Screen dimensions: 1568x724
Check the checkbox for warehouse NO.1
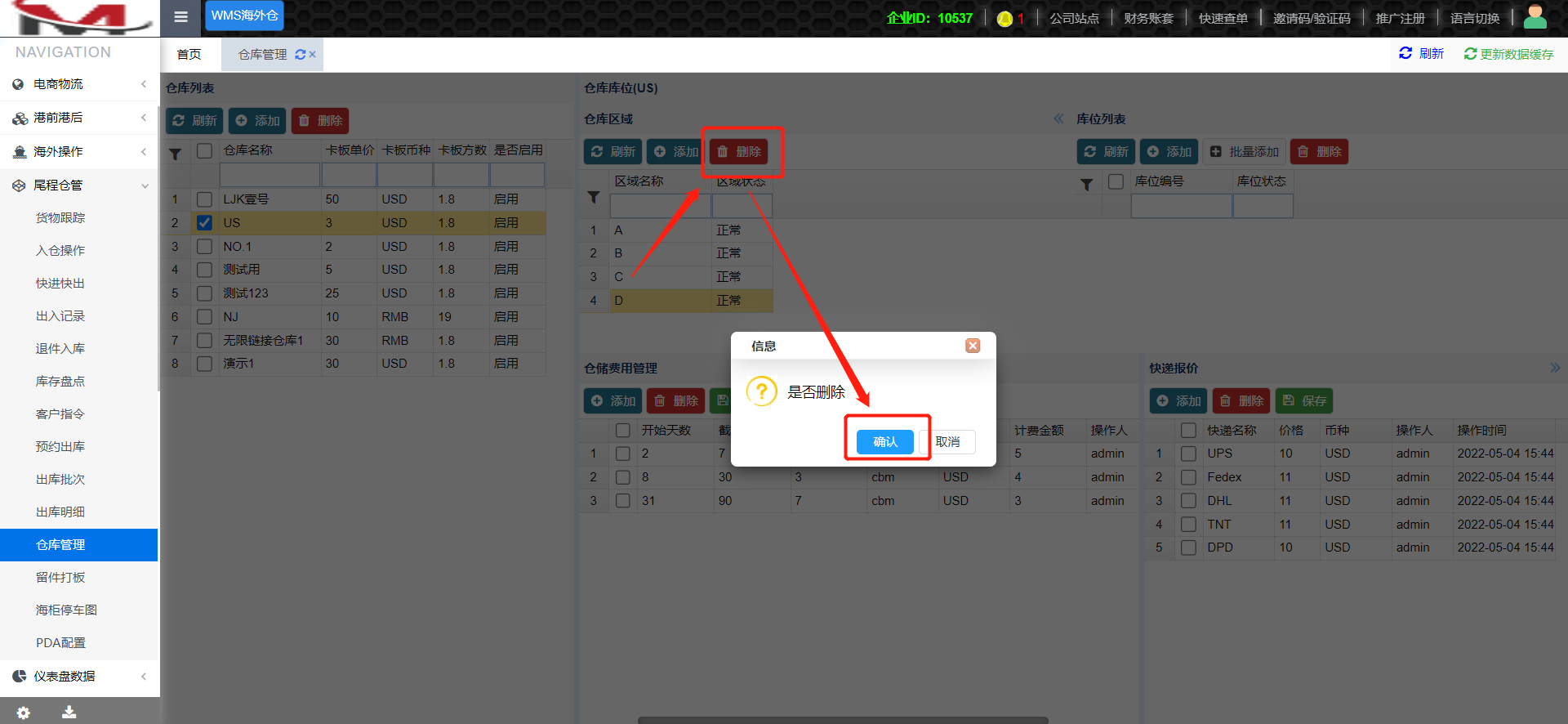(204, 247)
